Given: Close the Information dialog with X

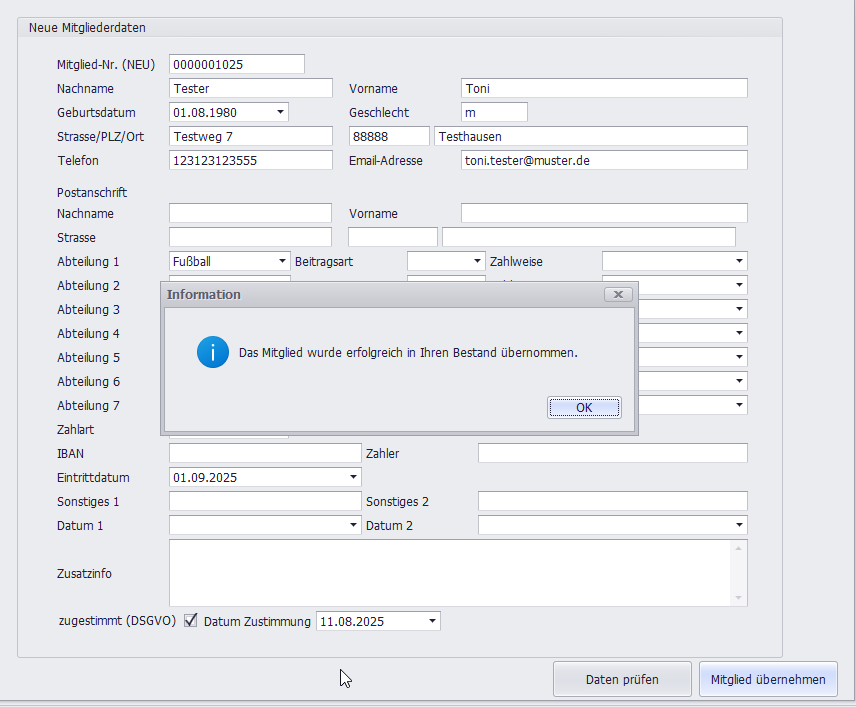Looking at the screenshot, I should click(x=618, y=294).
